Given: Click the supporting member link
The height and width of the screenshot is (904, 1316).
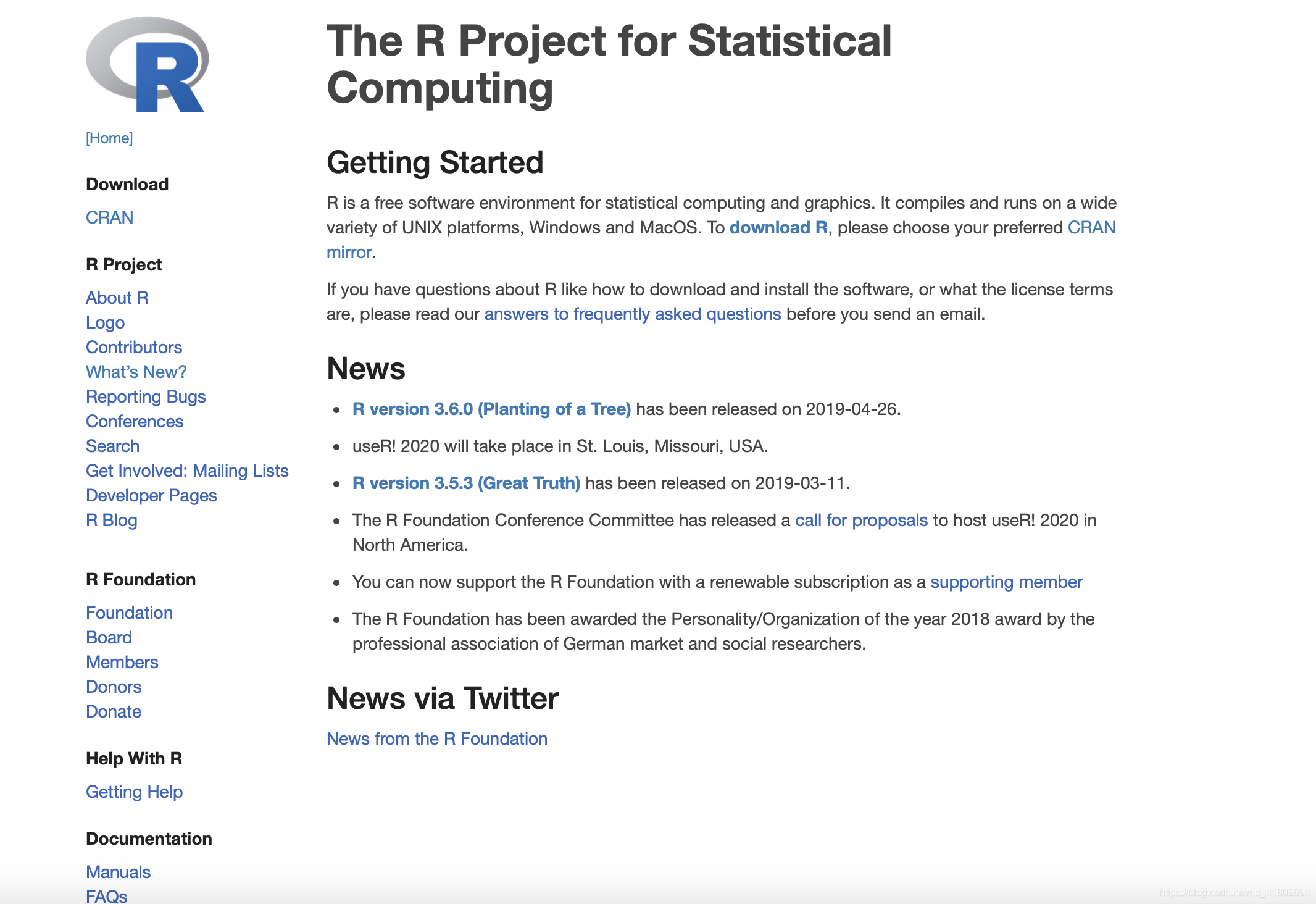Looking at the screenshot, I should tap(1006, 581).
